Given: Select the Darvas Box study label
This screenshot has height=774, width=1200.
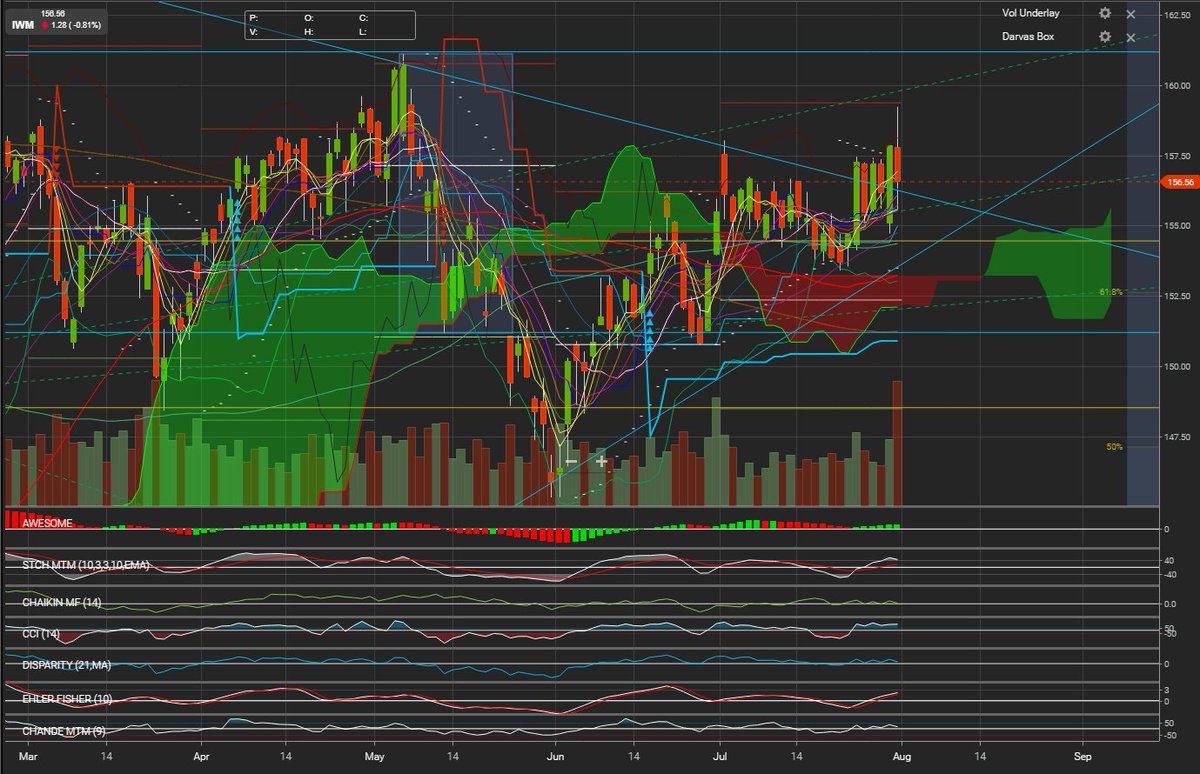Looking at the screenshot, I should [x=1028, y=37].
